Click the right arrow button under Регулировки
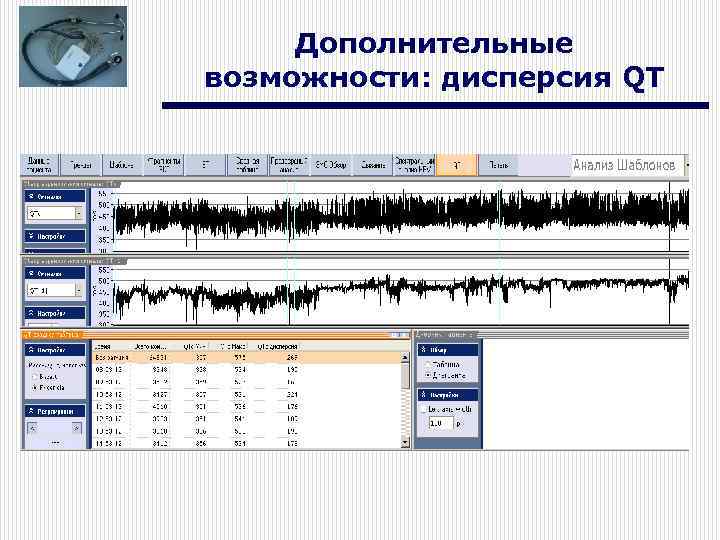This screenshot has width=720, height=540. pyautogui.click(x=77, y=428)
